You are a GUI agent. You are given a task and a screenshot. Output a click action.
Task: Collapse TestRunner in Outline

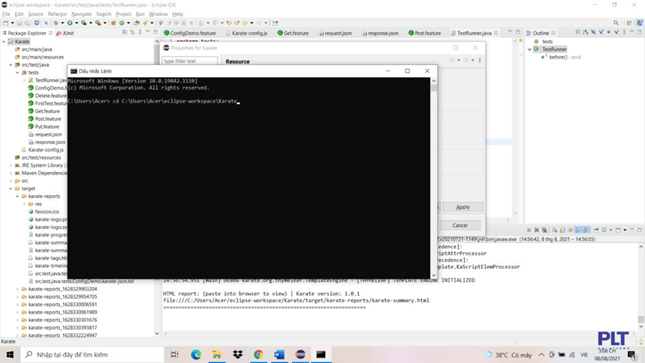click(529, 49)
